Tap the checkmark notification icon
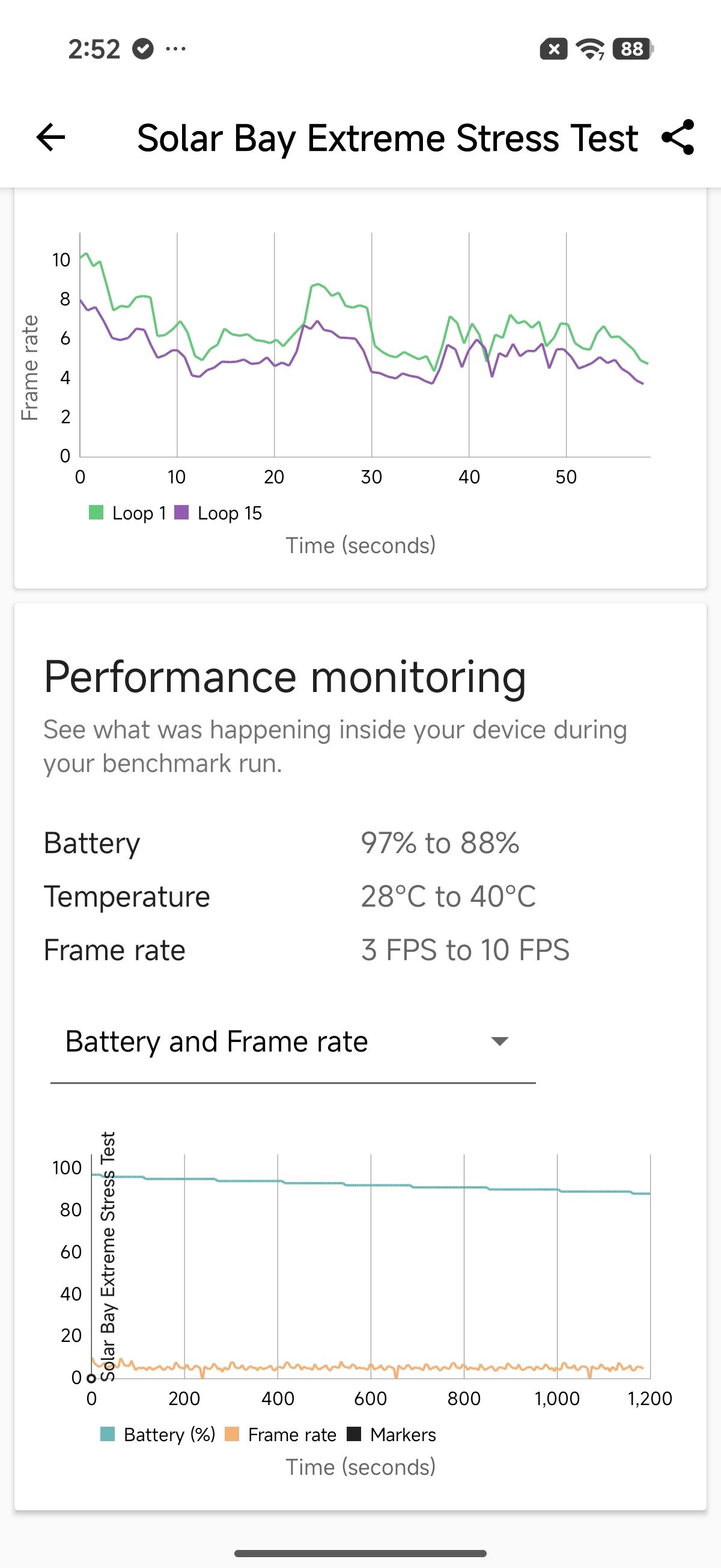The width and height of the screenshot is (721, 1568). [x=143, y=49]
